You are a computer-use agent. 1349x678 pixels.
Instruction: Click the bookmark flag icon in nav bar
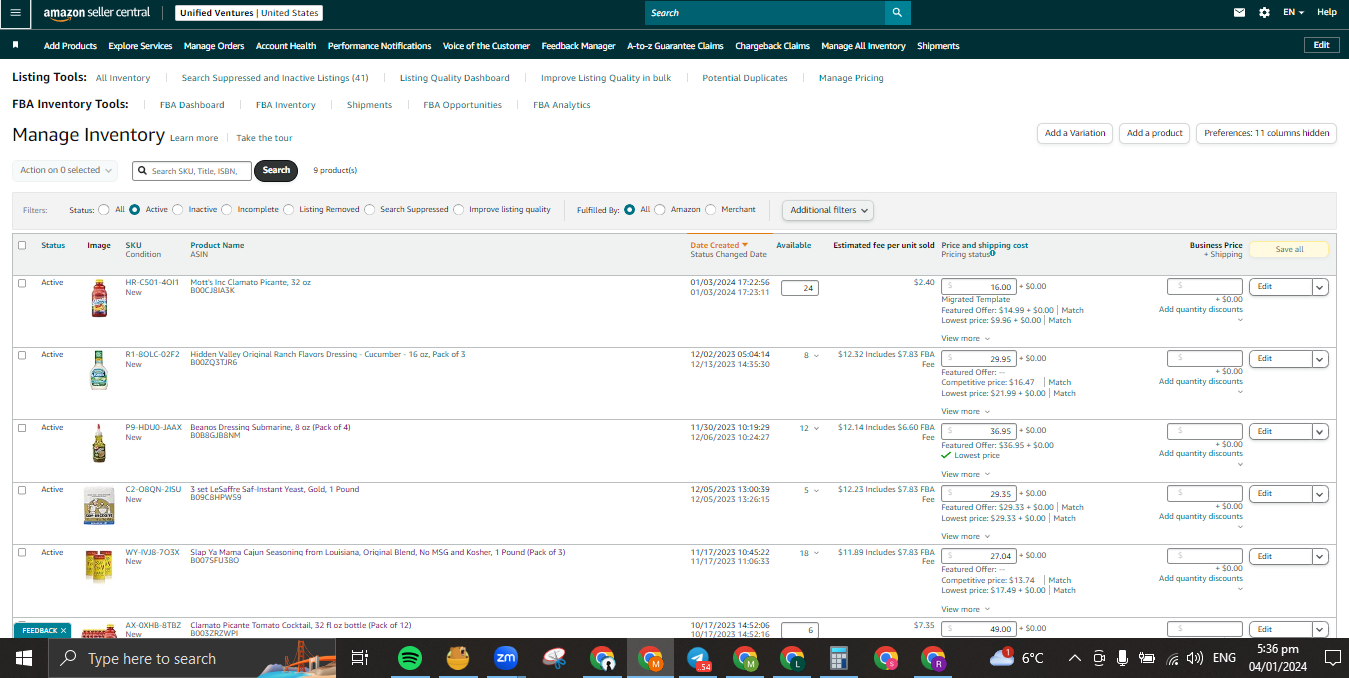16,45
